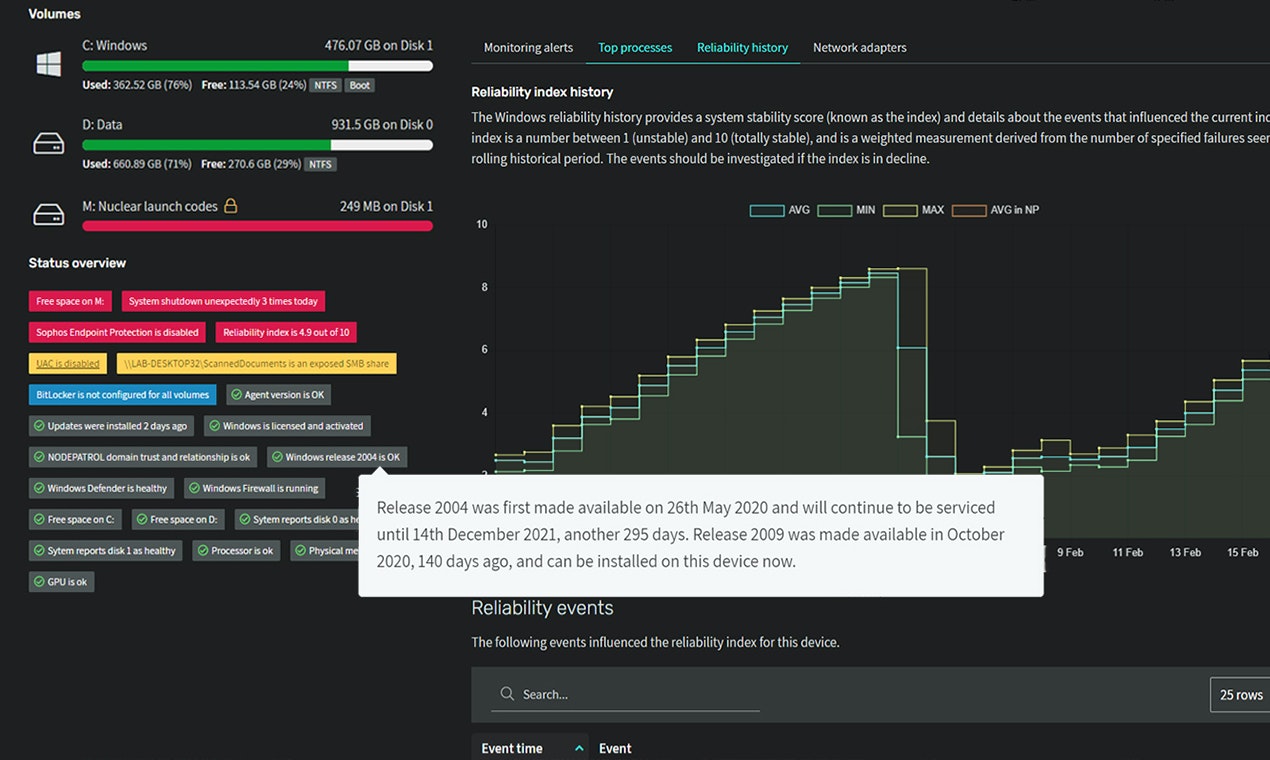Click the check icon on Agent version badge

(237, 395)
